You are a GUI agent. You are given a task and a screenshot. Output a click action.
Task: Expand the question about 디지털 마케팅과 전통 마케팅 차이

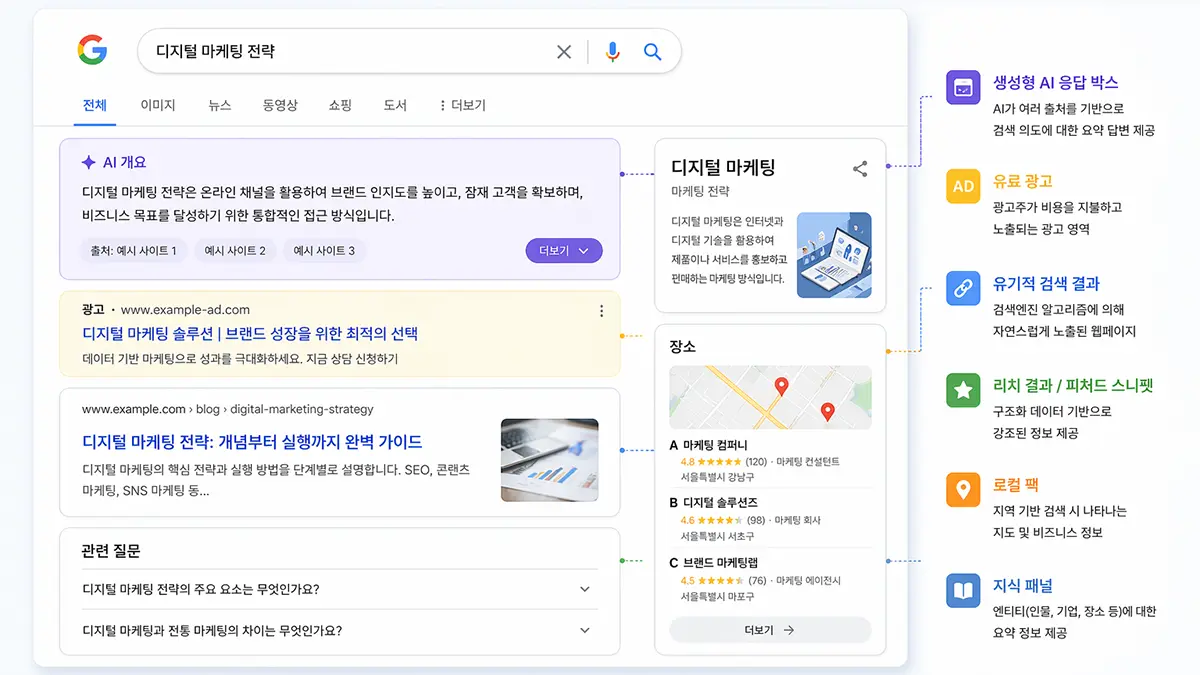tap(585, 630)
